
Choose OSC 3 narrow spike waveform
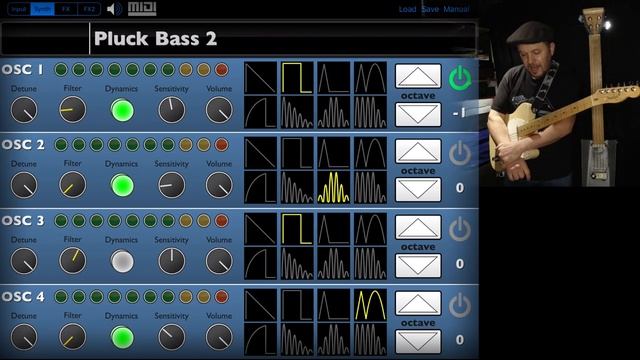(333, 229)
